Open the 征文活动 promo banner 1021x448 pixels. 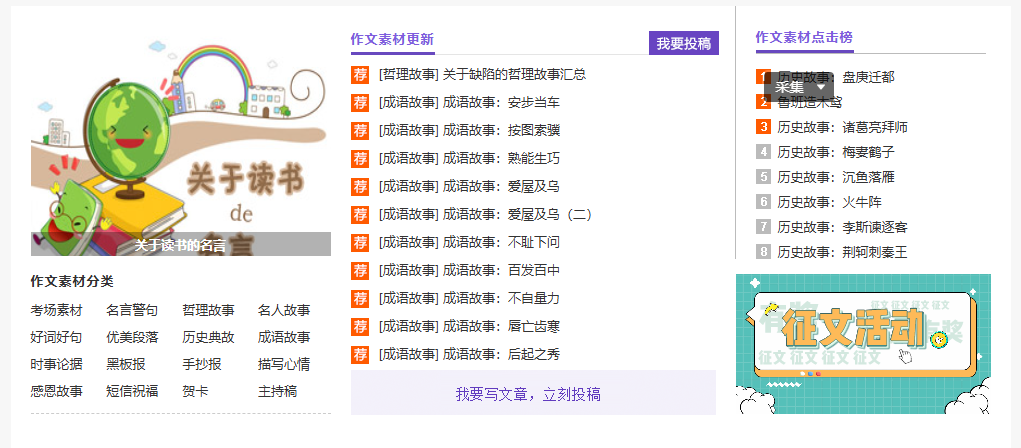863,344
